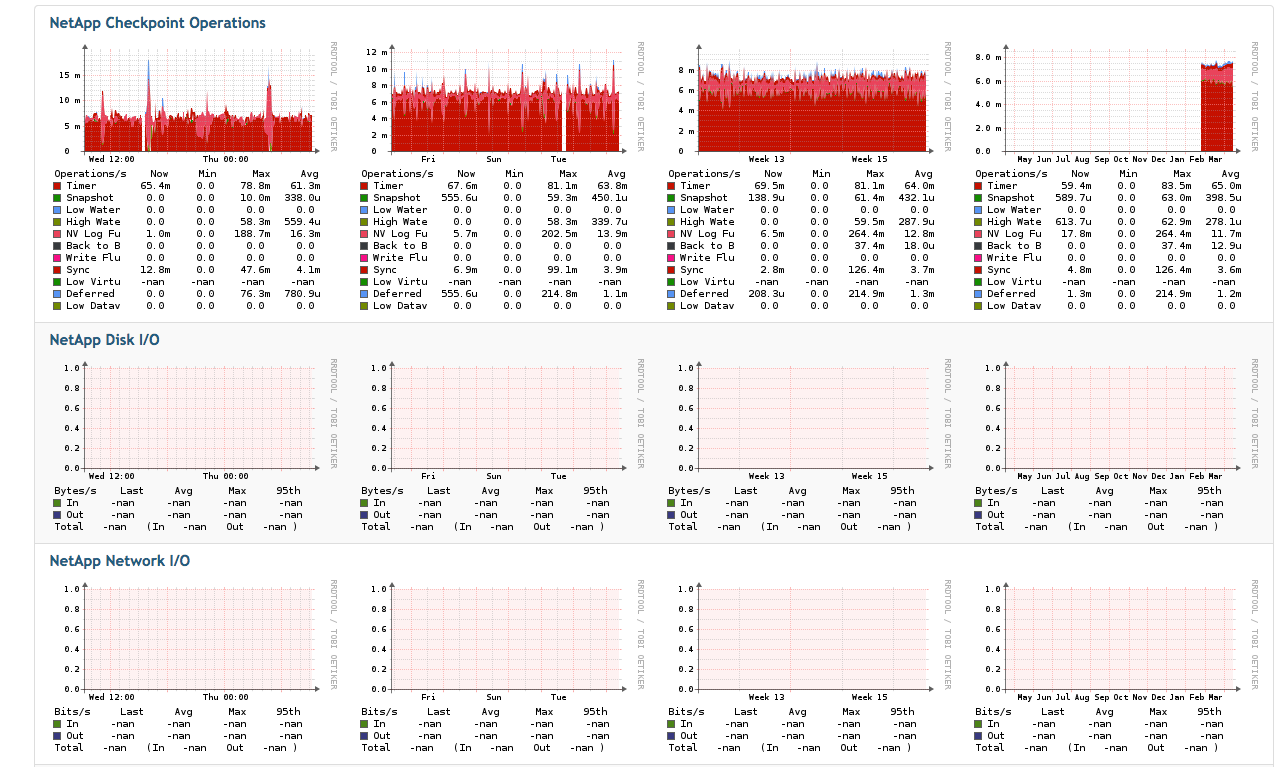This screenshot has width=1285, height=767.
Task: Click the NetApp Disk I/O heading
Action: (104, 340)
